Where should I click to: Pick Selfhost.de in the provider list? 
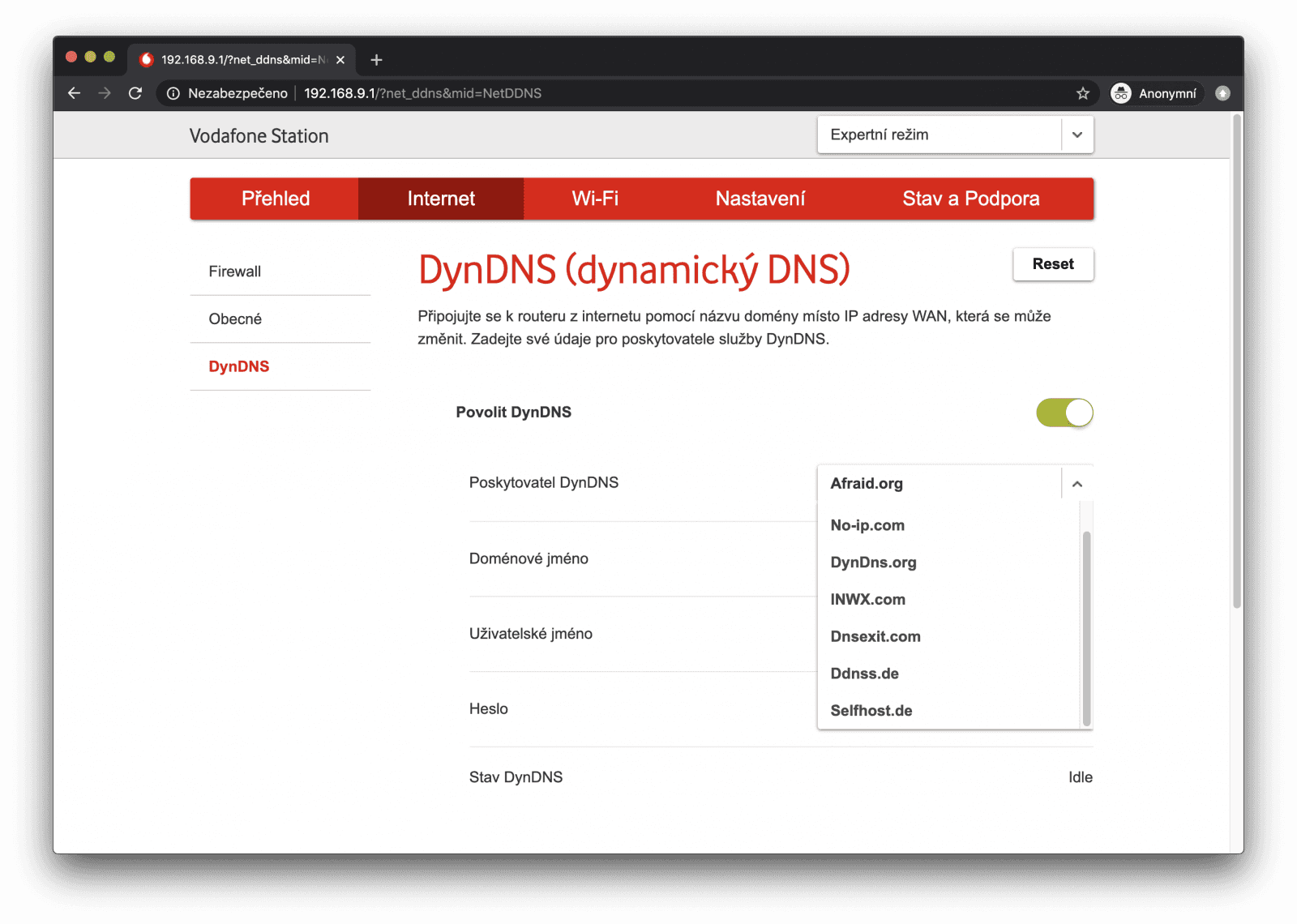coord(871,711)
